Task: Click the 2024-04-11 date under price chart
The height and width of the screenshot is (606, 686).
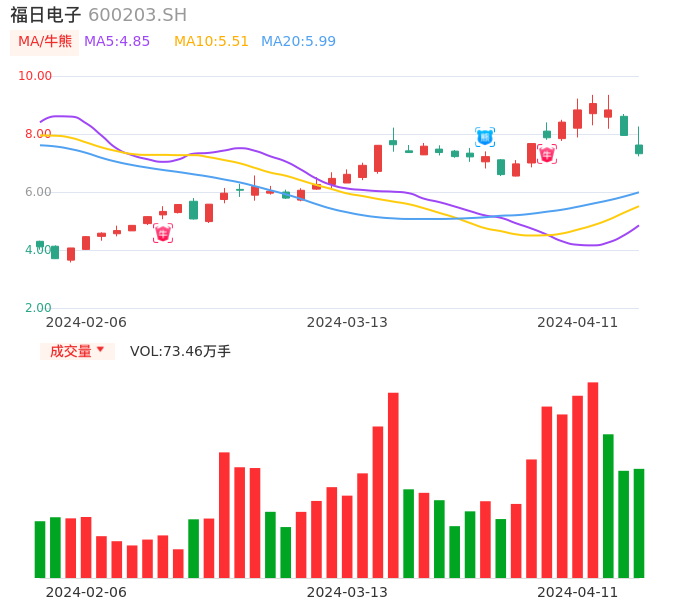Action: click(x=578, y=323)
